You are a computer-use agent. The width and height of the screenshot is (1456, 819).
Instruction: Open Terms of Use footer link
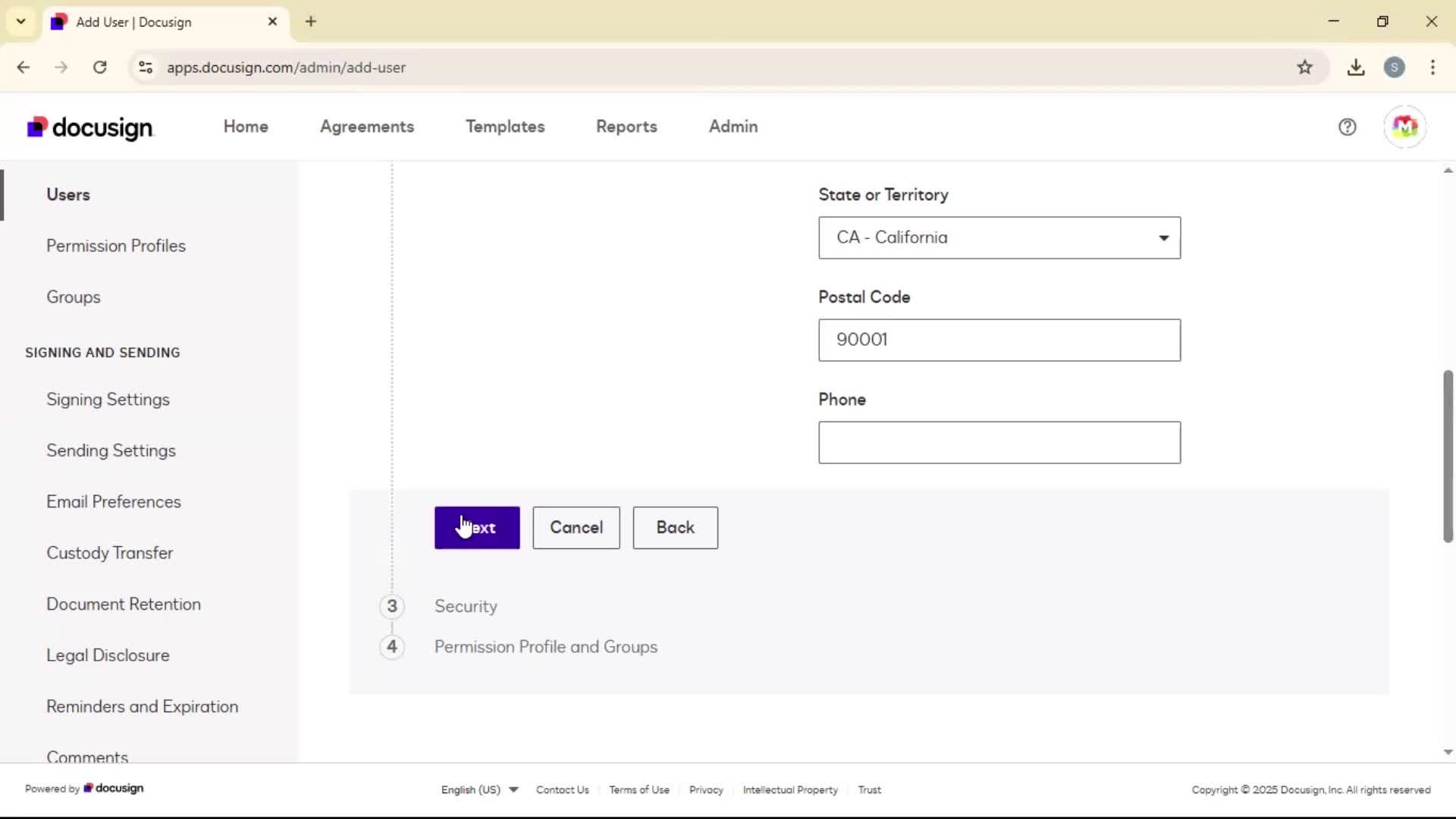pos(639,789)
